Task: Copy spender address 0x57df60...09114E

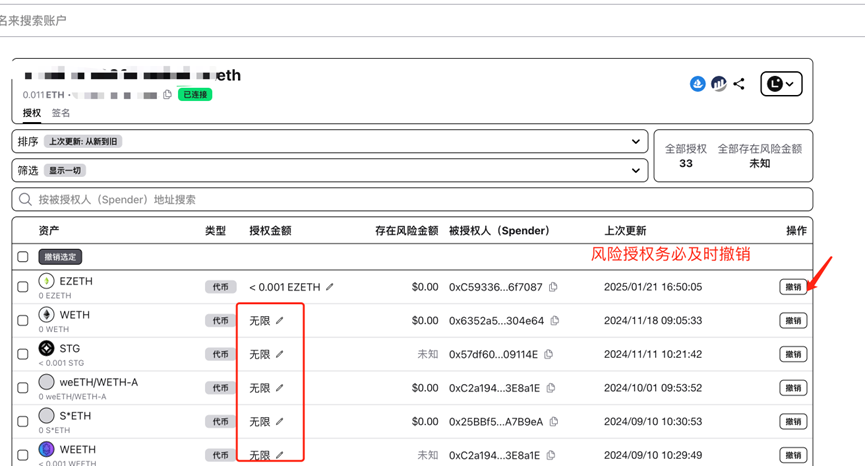Action: tap(549, 354)
